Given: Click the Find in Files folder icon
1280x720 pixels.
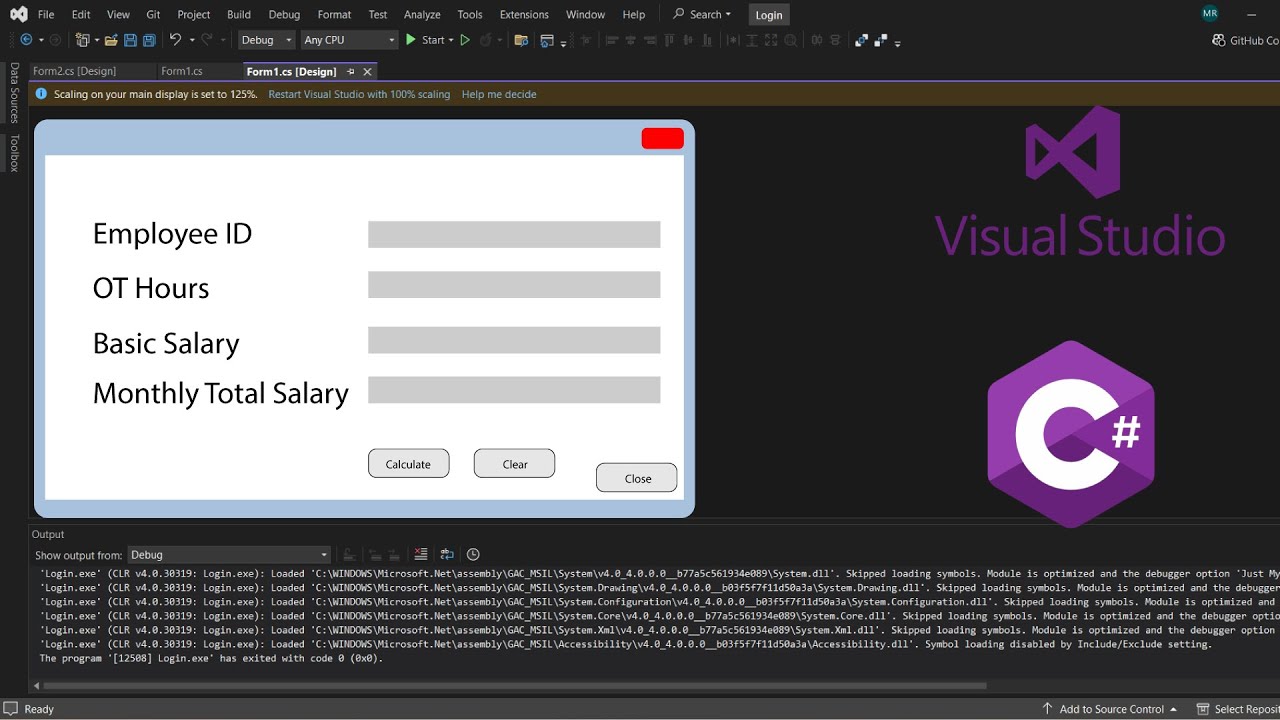Looking at the screenshot, I should [x=521, y=40].
